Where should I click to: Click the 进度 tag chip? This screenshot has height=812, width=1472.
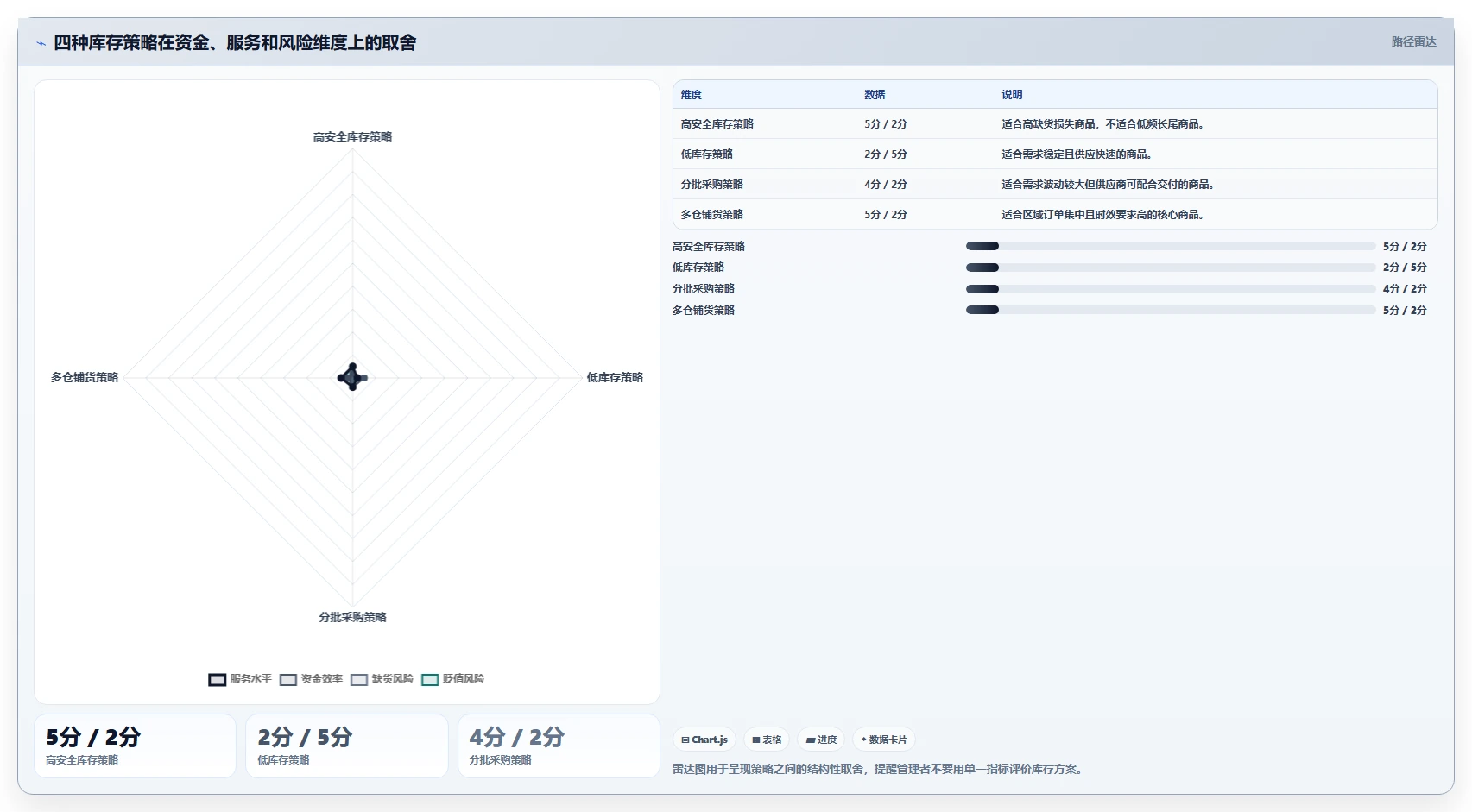(821, 740)
